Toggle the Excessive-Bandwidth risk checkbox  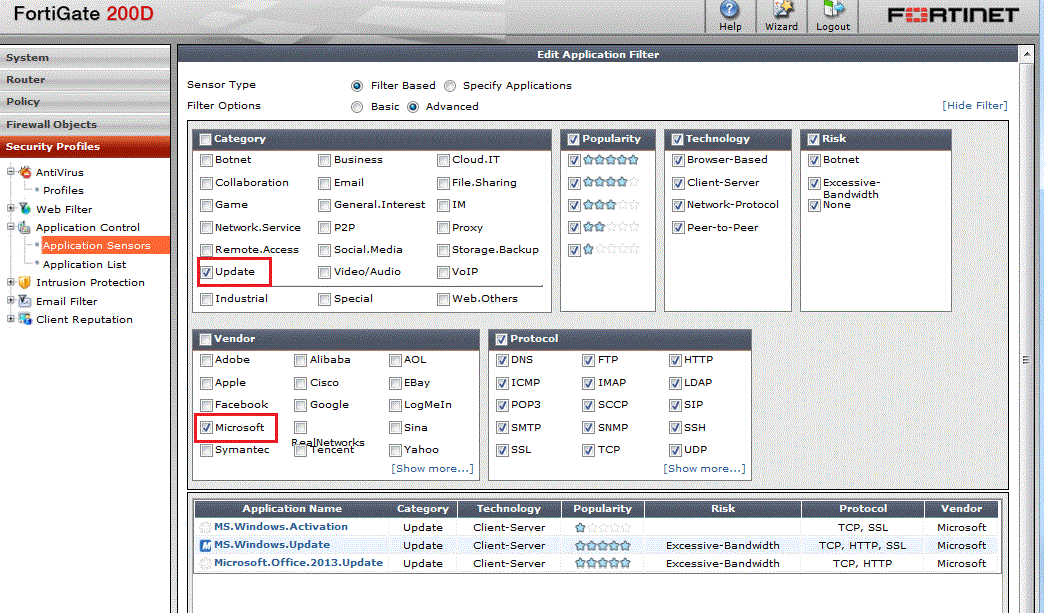[814, 183]
